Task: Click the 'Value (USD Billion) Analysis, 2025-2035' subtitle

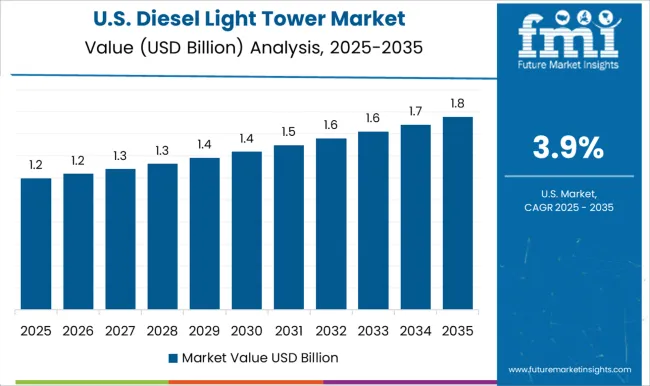Action: 254,48
